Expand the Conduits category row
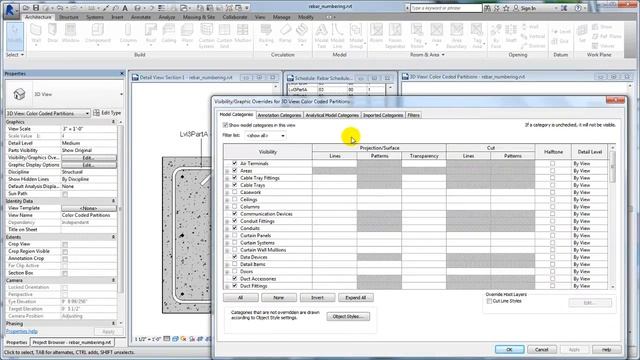Screen dimensions: 640x360 [x=227, y=229]
